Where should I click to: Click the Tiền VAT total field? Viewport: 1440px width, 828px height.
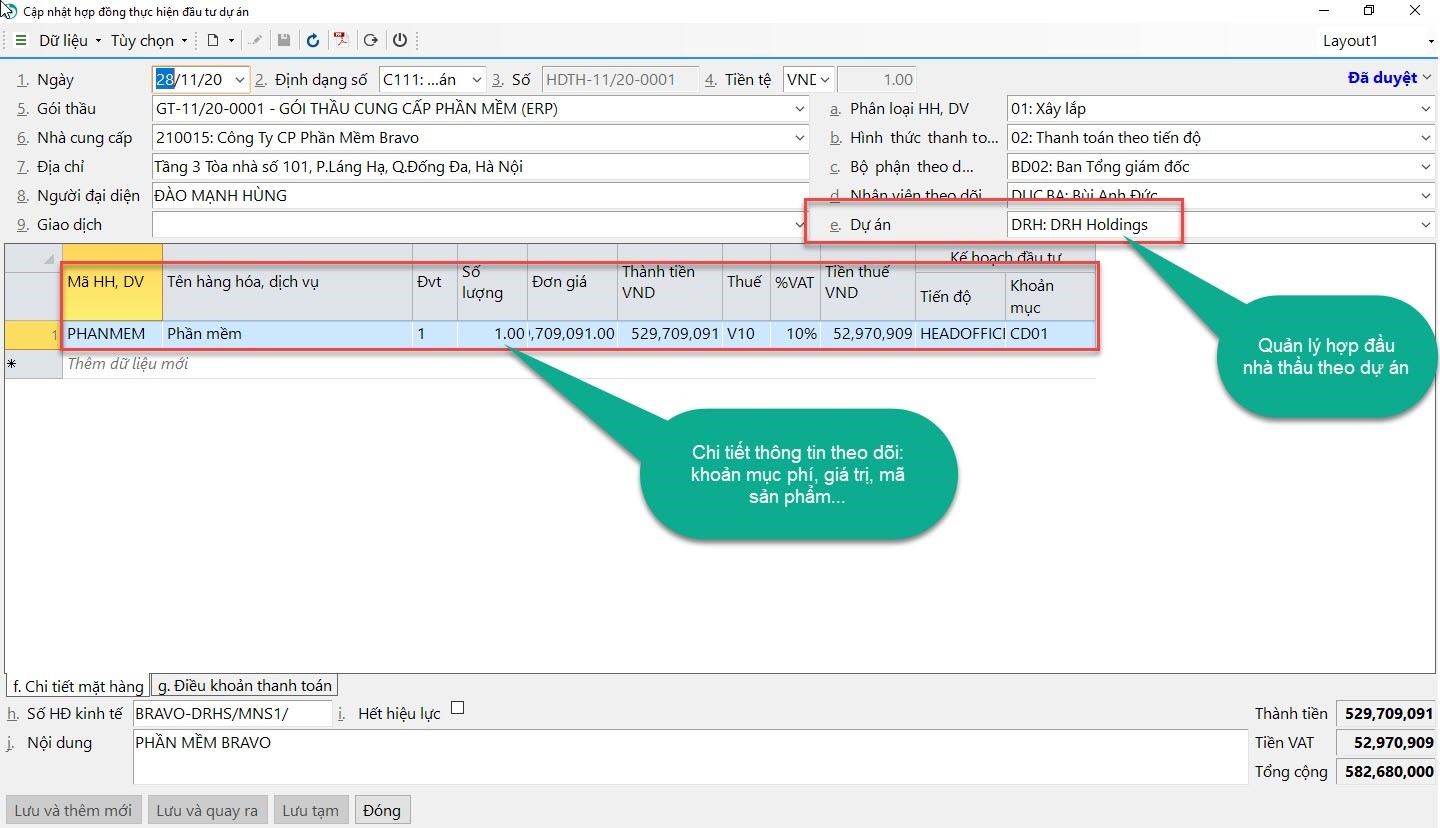(1386, 743)
